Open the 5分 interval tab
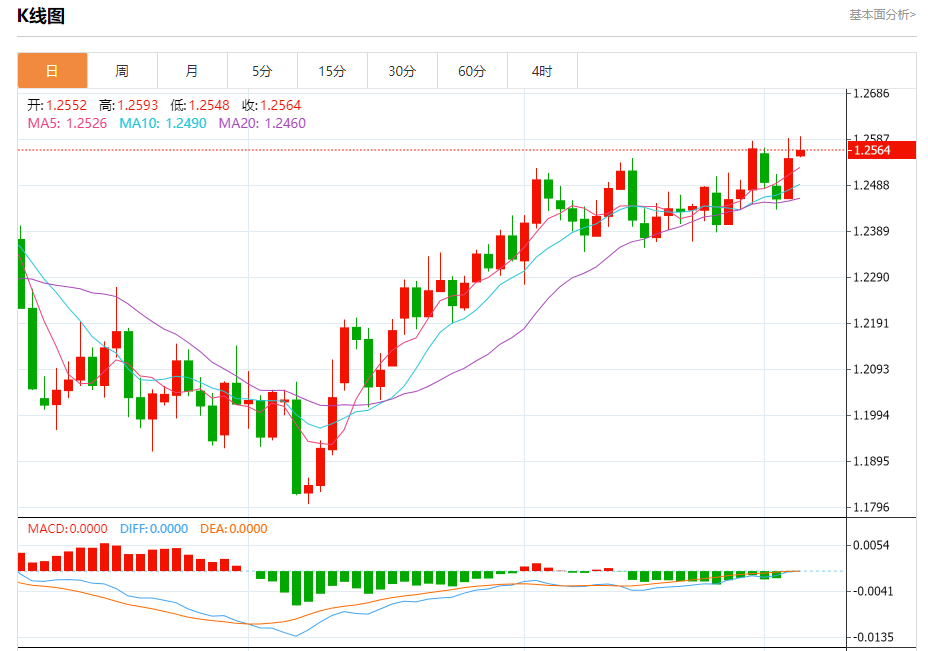 click(262, 71)
